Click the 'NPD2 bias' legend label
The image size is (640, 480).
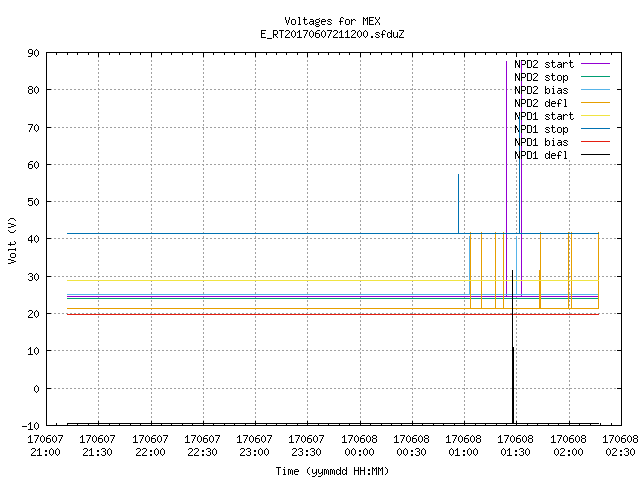pyautogui.click(x=541, y=90)
